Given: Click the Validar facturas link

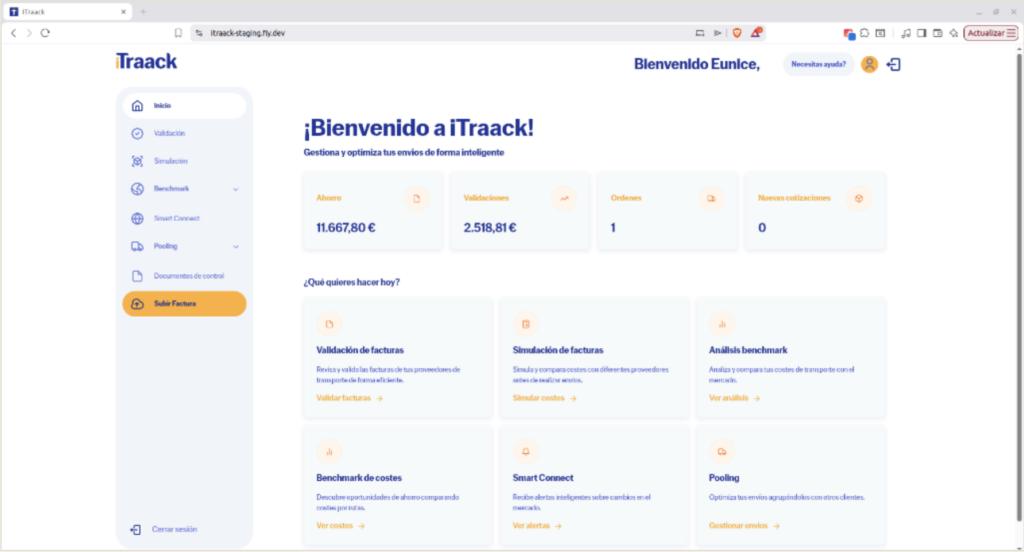Looking at the screenshot, I should 349,398.
